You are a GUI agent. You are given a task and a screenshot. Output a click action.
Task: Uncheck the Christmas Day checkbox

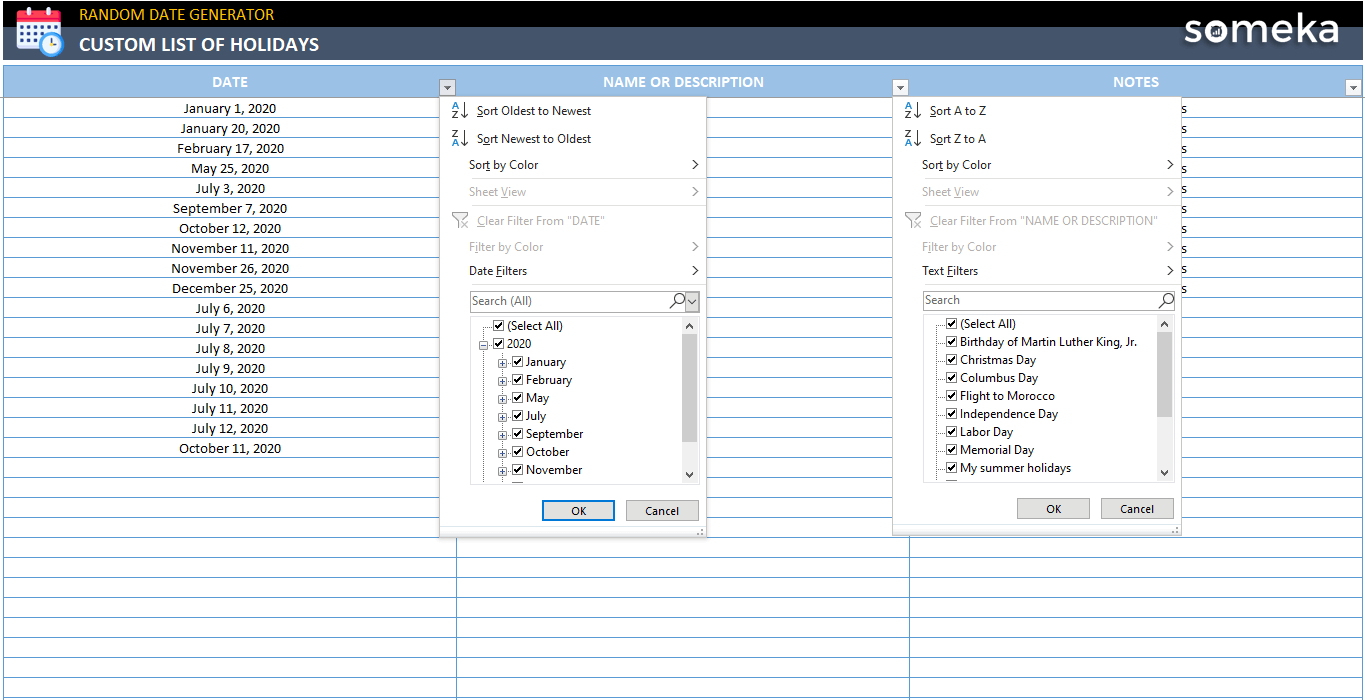(952, 360)
